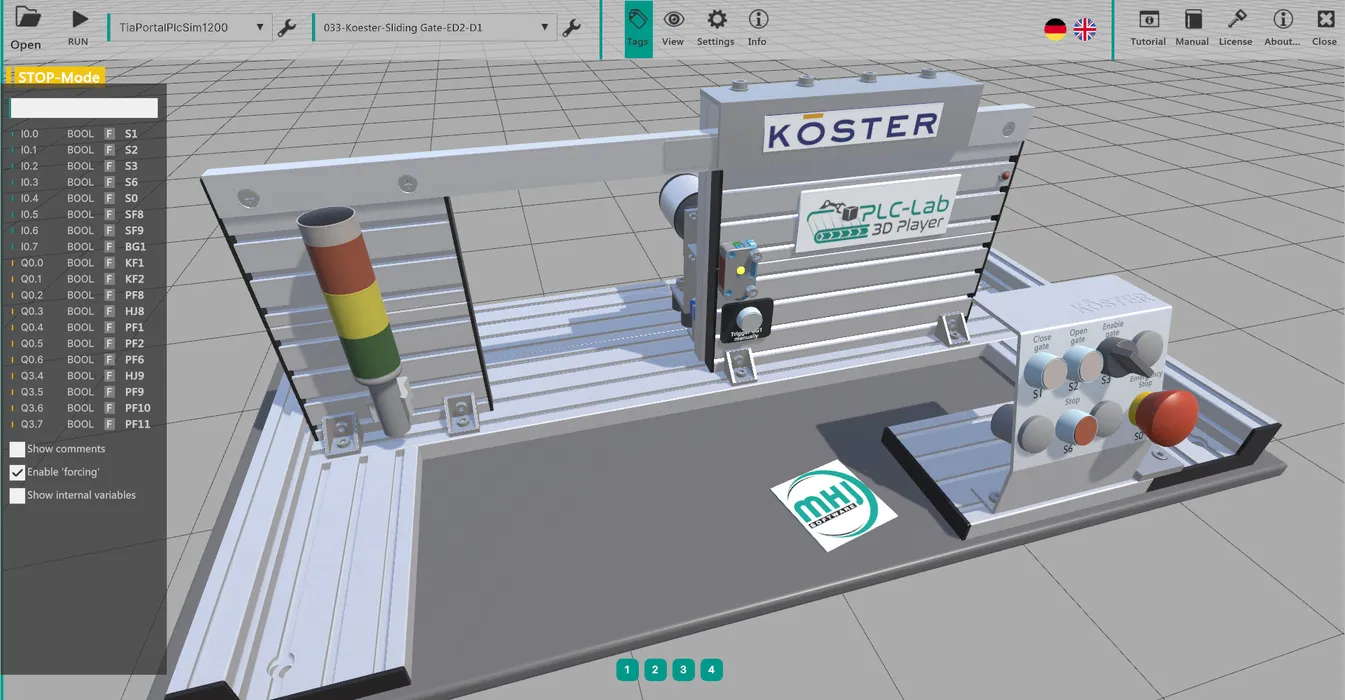Toggle the F force button for PF1
1345x700 pixels.
click(109, 327)
